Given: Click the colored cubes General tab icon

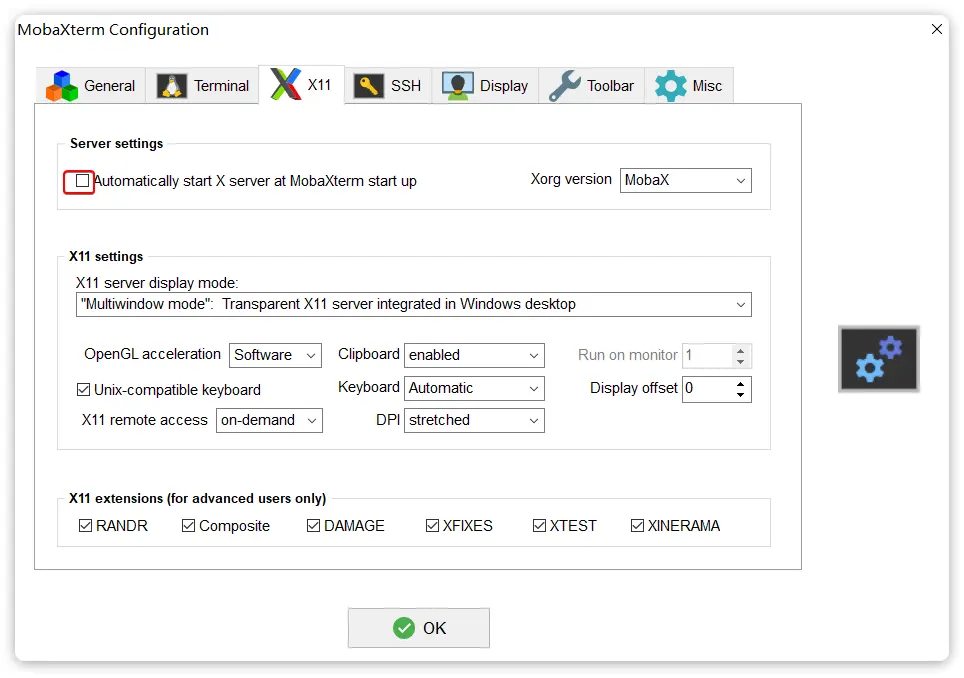Looking at the screenshot, I should point(62,86).
